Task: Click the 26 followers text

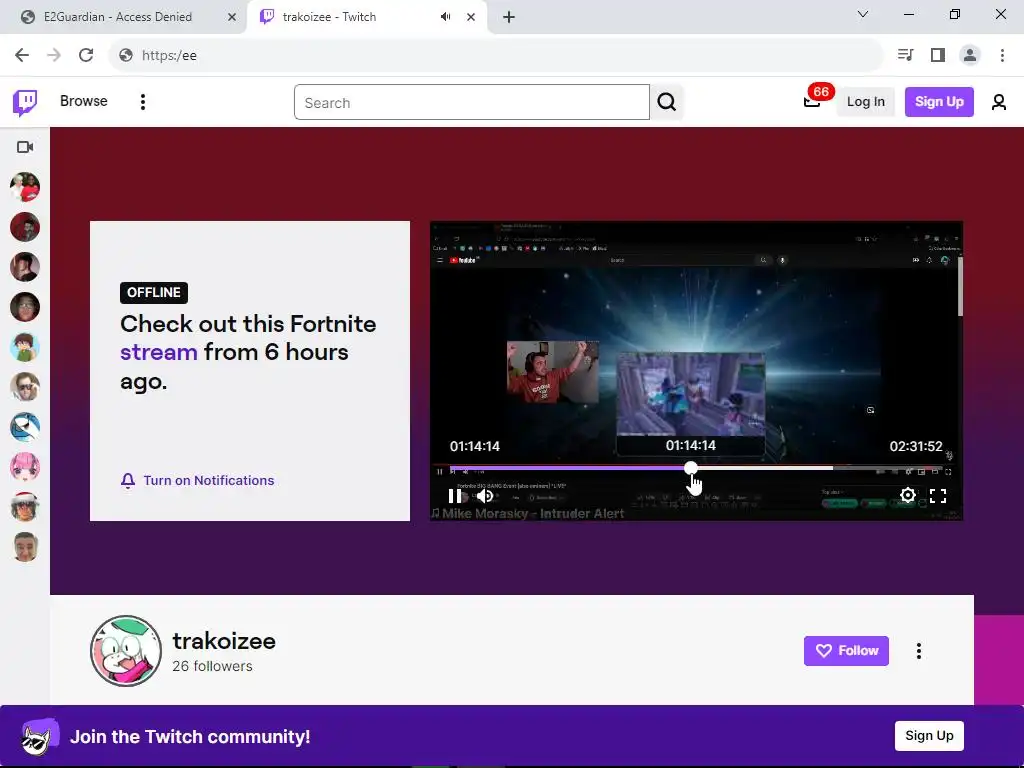Action: pyautogui.click(x=212, y=666)
